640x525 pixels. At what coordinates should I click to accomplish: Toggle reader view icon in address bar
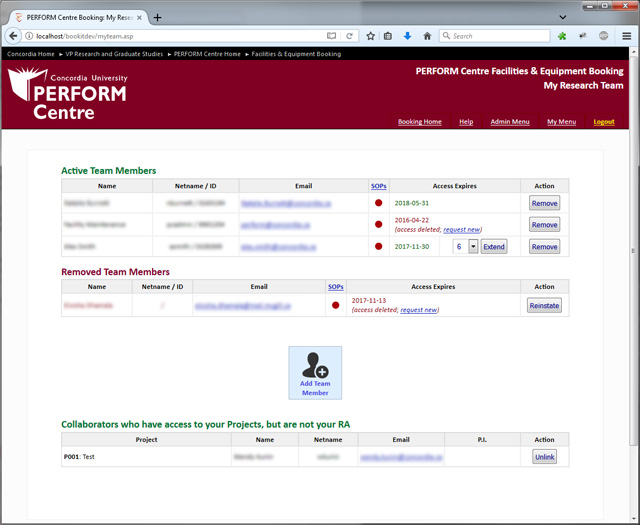(331, 36)
